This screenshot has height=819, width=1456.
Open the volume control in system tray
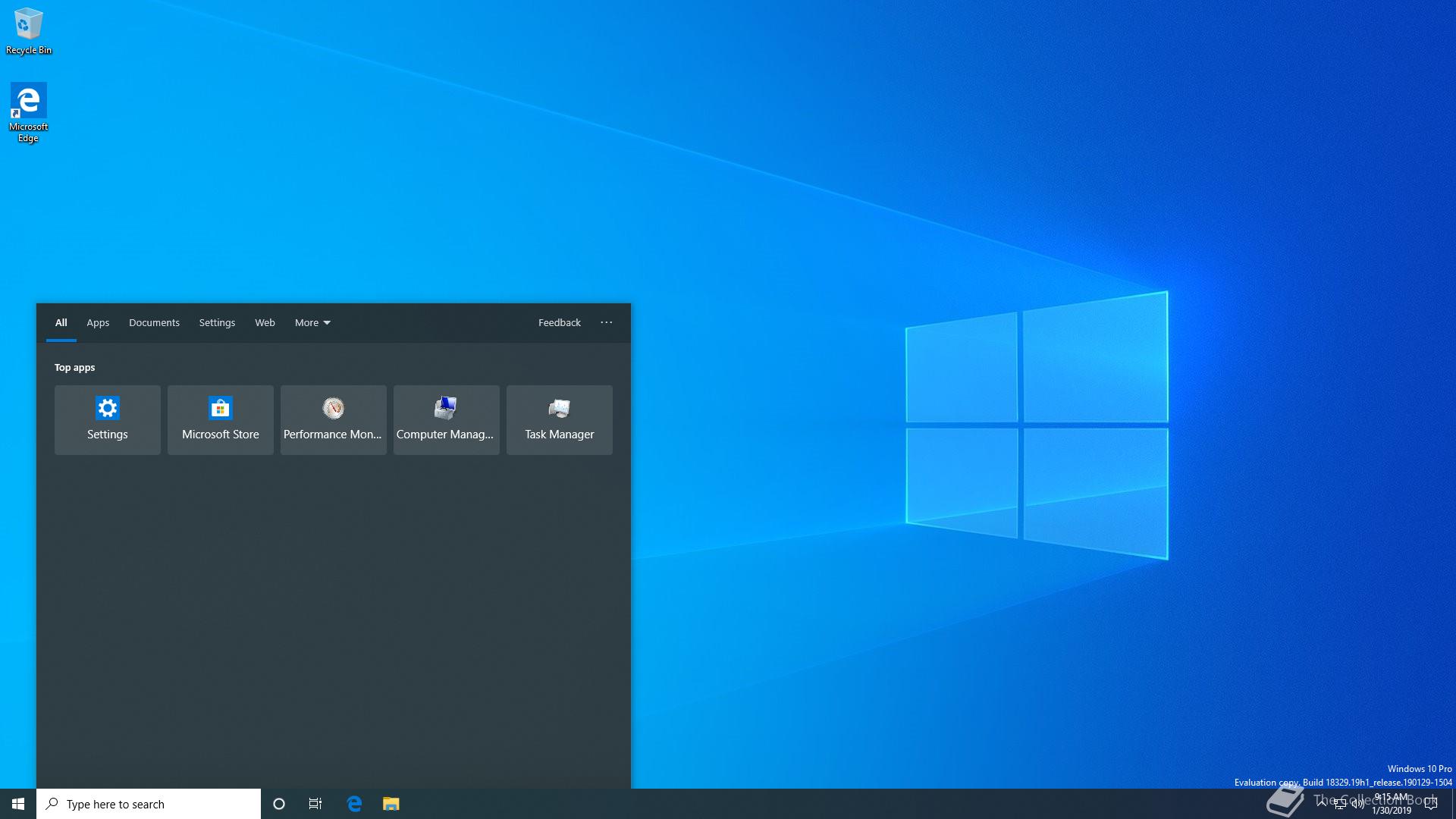[x=1357, y=804]
